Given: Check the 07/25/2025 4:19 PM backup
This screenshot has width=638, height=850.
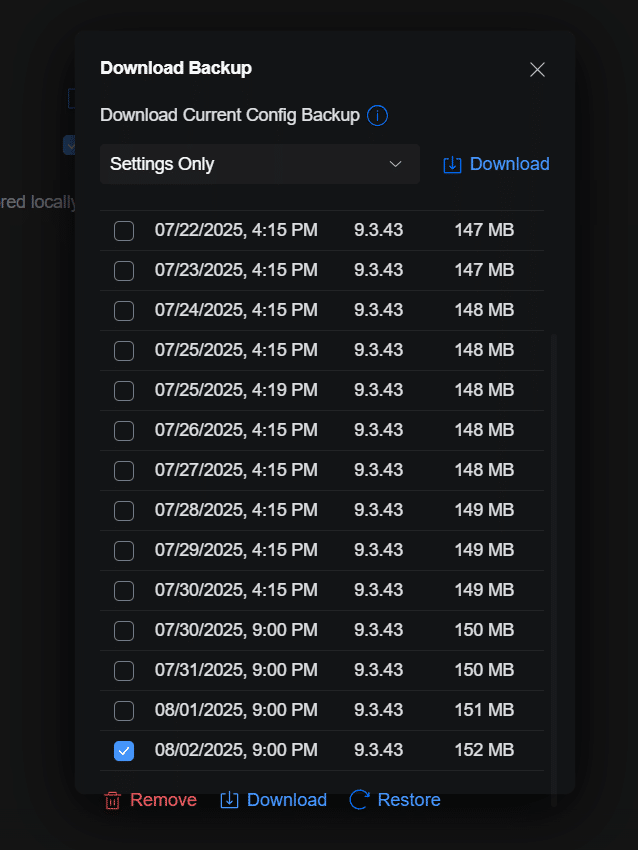Looking at the screenshot, I should click(123, 390).
